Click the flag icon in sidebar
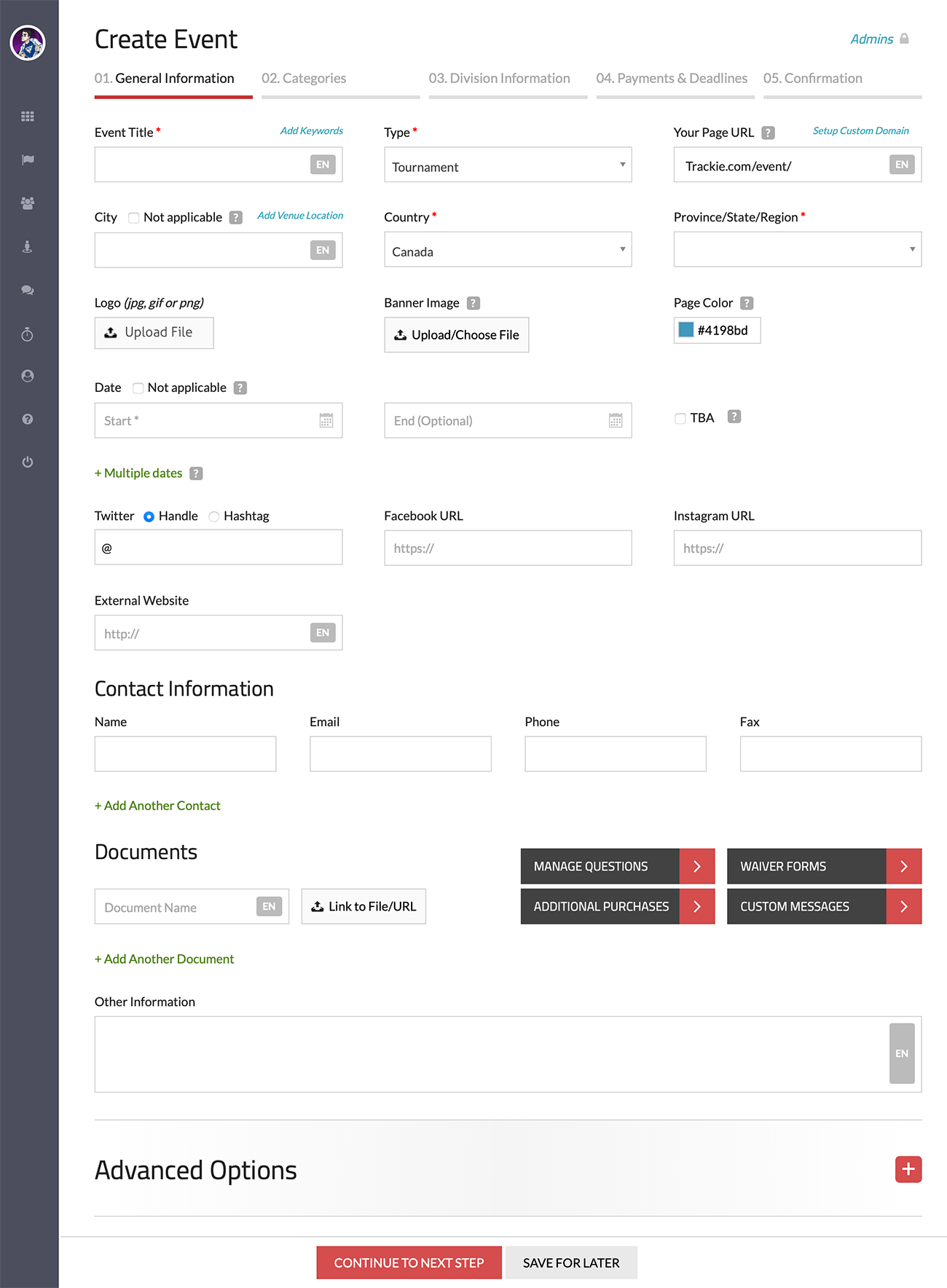947x1288 pixels. click(28, 160)
